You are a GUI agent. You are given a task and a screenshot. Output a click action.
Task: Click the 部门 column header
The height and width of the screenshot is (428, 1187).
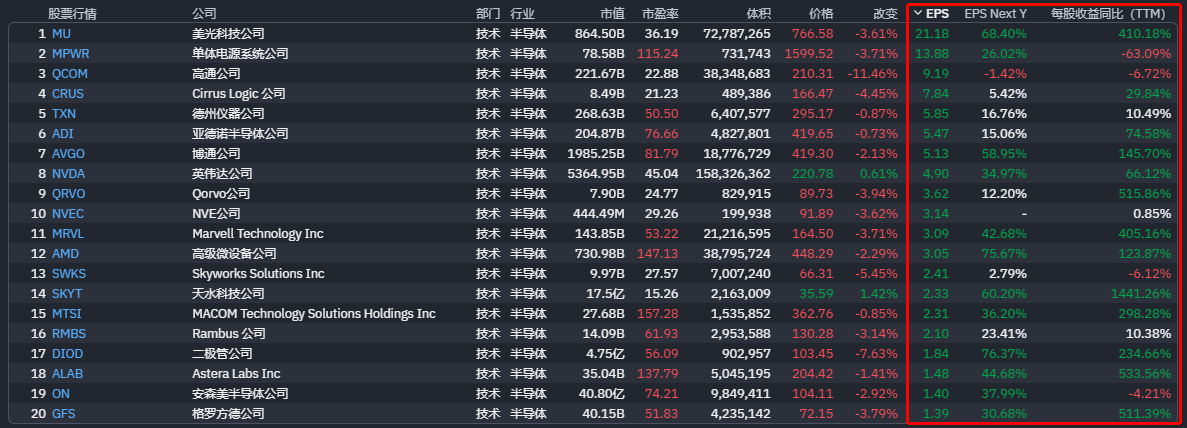[x=488, y=13]
